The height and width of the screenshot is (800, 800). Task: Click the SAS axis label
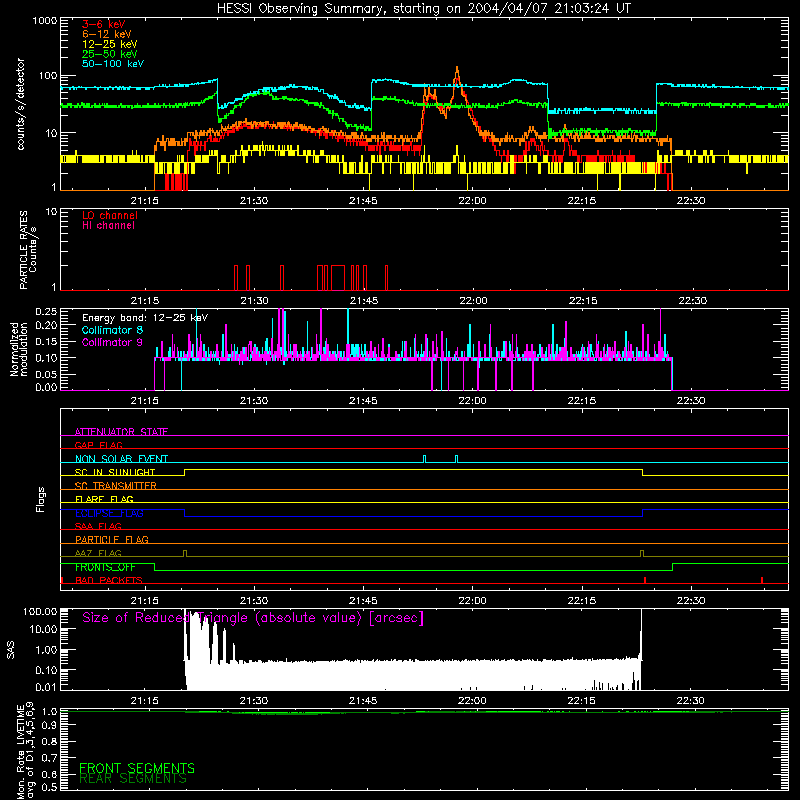11,650
